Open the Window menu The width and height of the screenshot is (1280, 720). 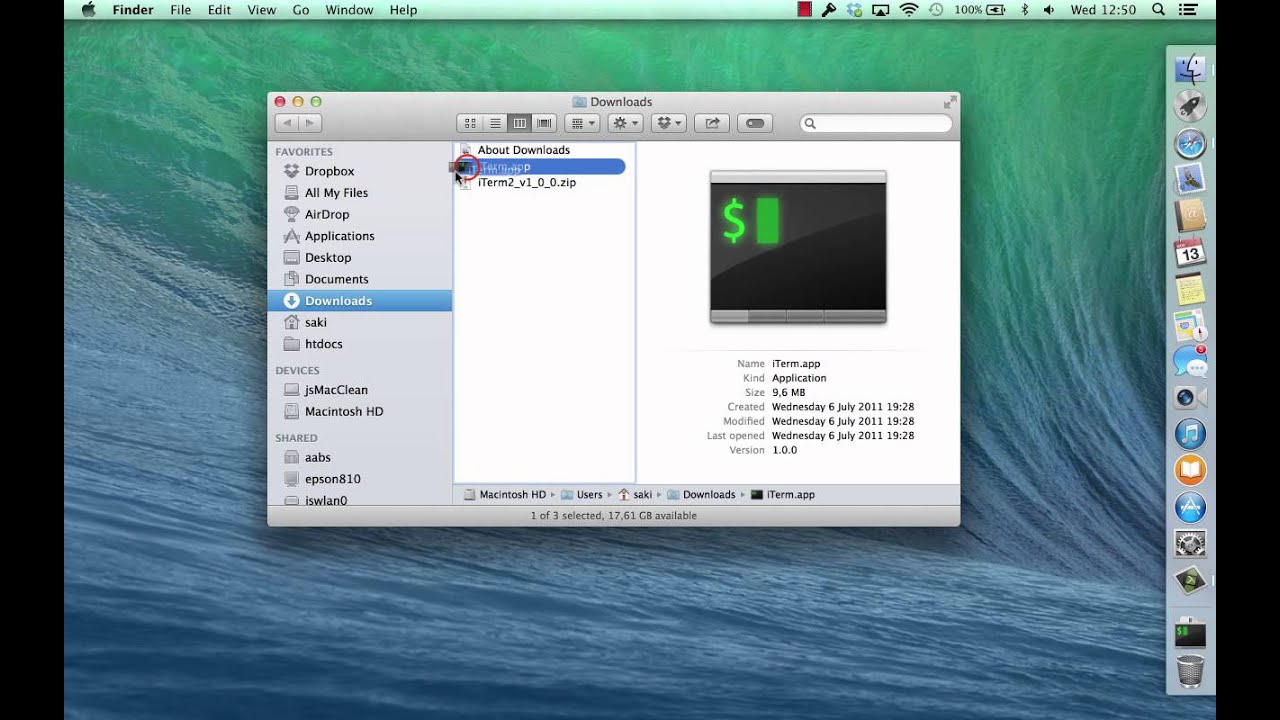[349, 10]
